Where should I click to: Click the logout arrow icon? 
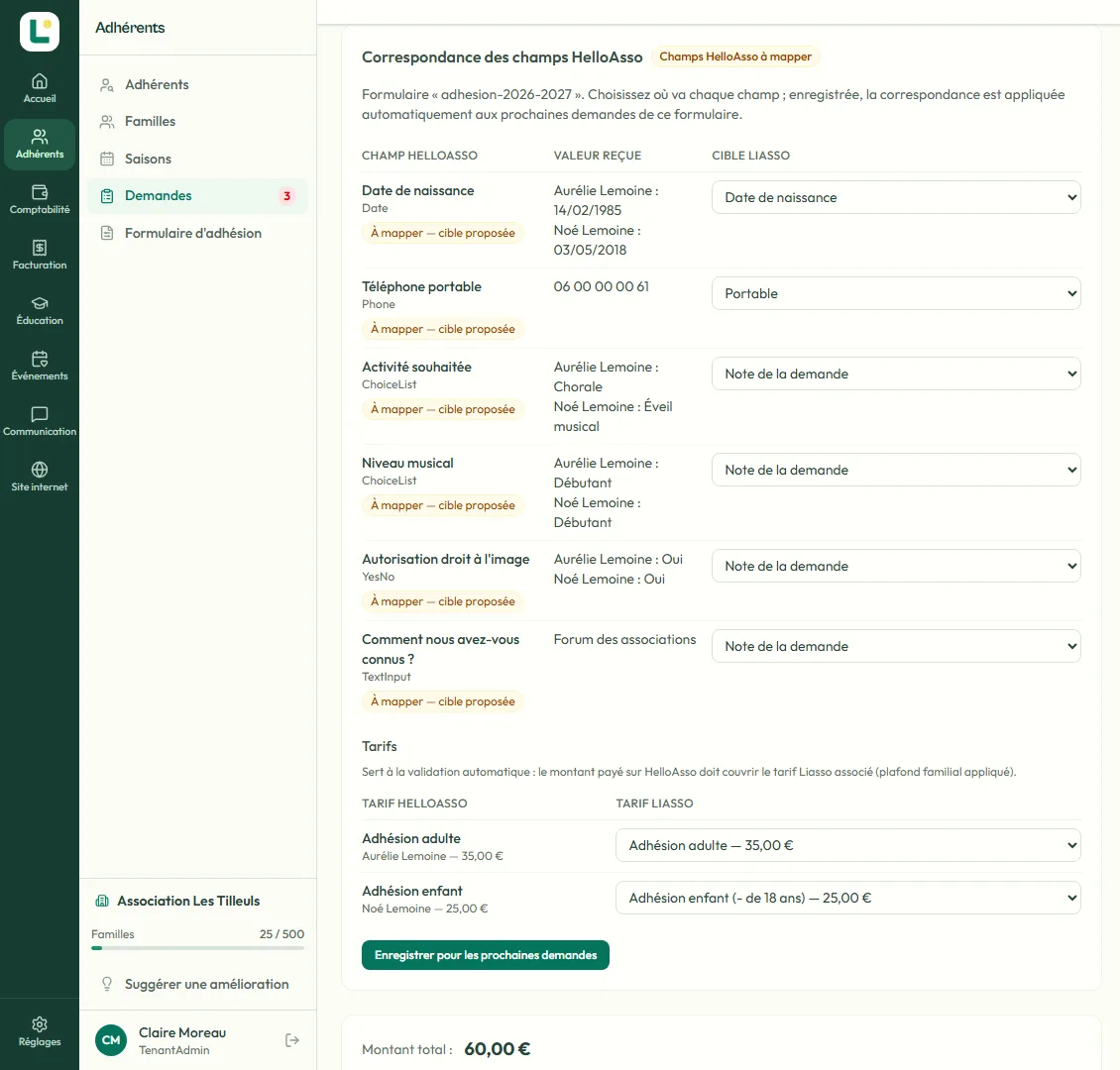(x=292, y=1040)
